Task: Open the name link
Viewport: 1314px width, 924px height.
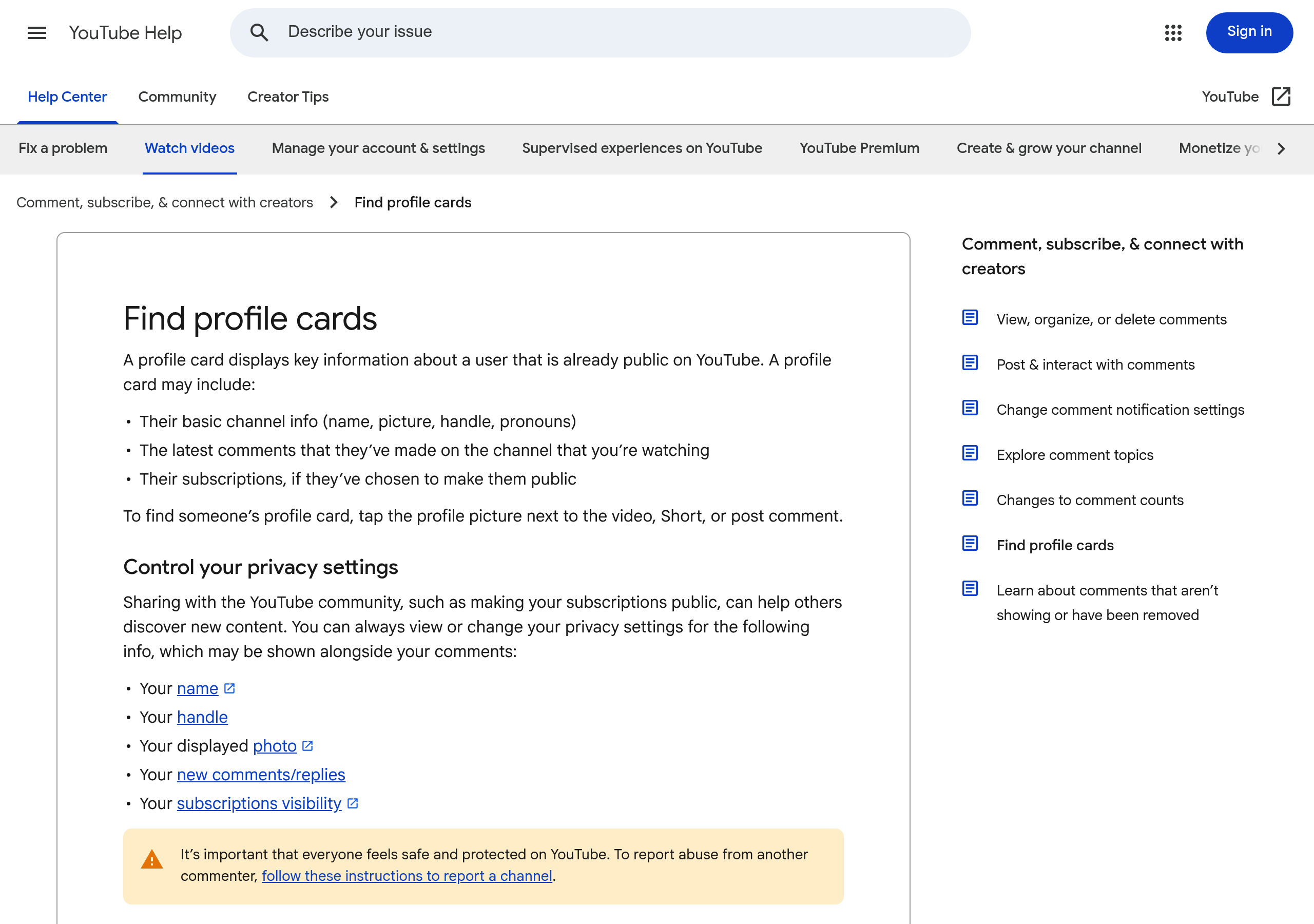Action: coord(198,689)
